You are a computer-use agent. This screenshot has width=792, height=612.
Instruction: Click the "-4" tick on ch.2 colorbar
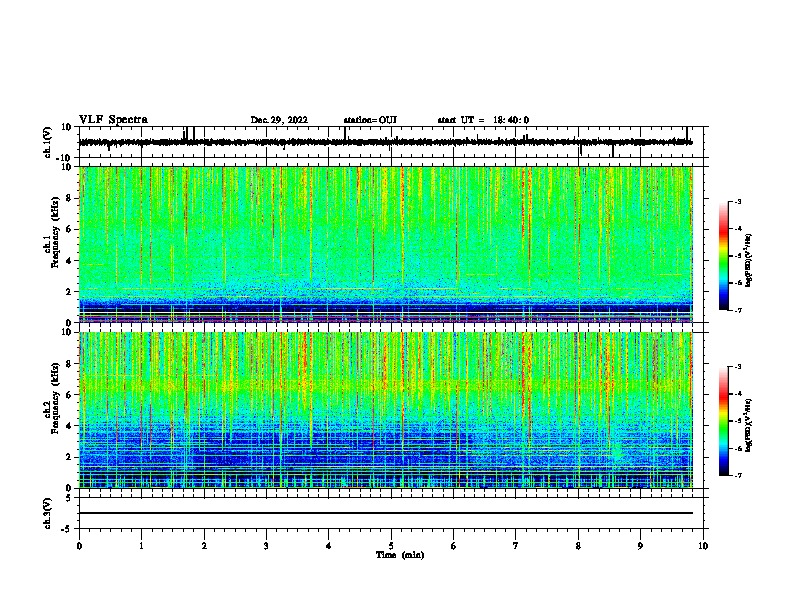pyautogui.click(x=737, y=394)
